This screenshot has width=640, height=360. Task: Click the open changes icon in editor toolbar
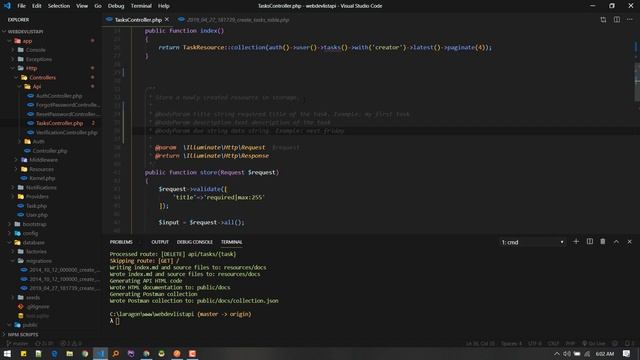click(603, 20)
